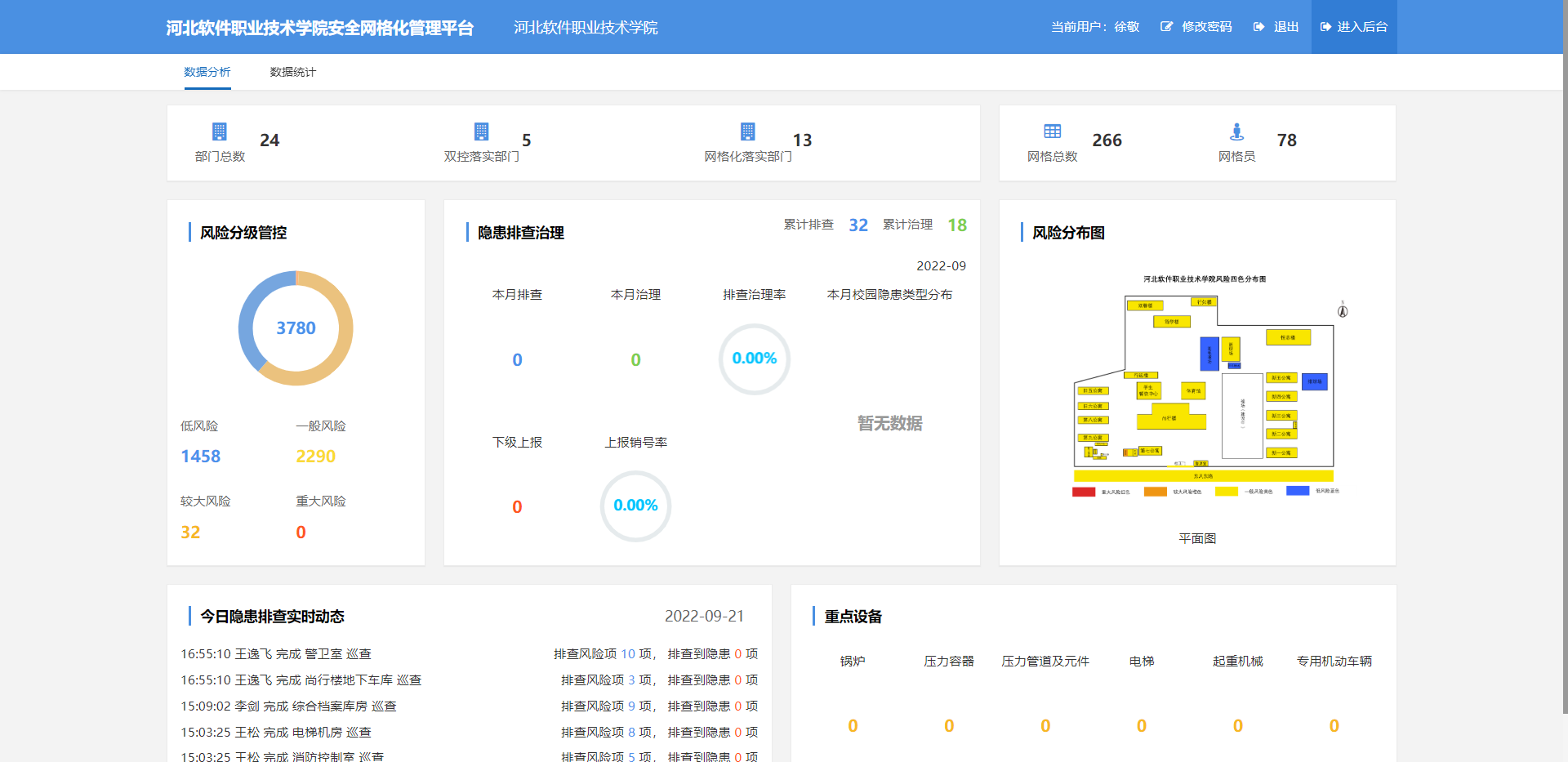Click the 网格化落实部门 value 13
This screenshot has height=762, width=1568.
(x=802, y=140)
